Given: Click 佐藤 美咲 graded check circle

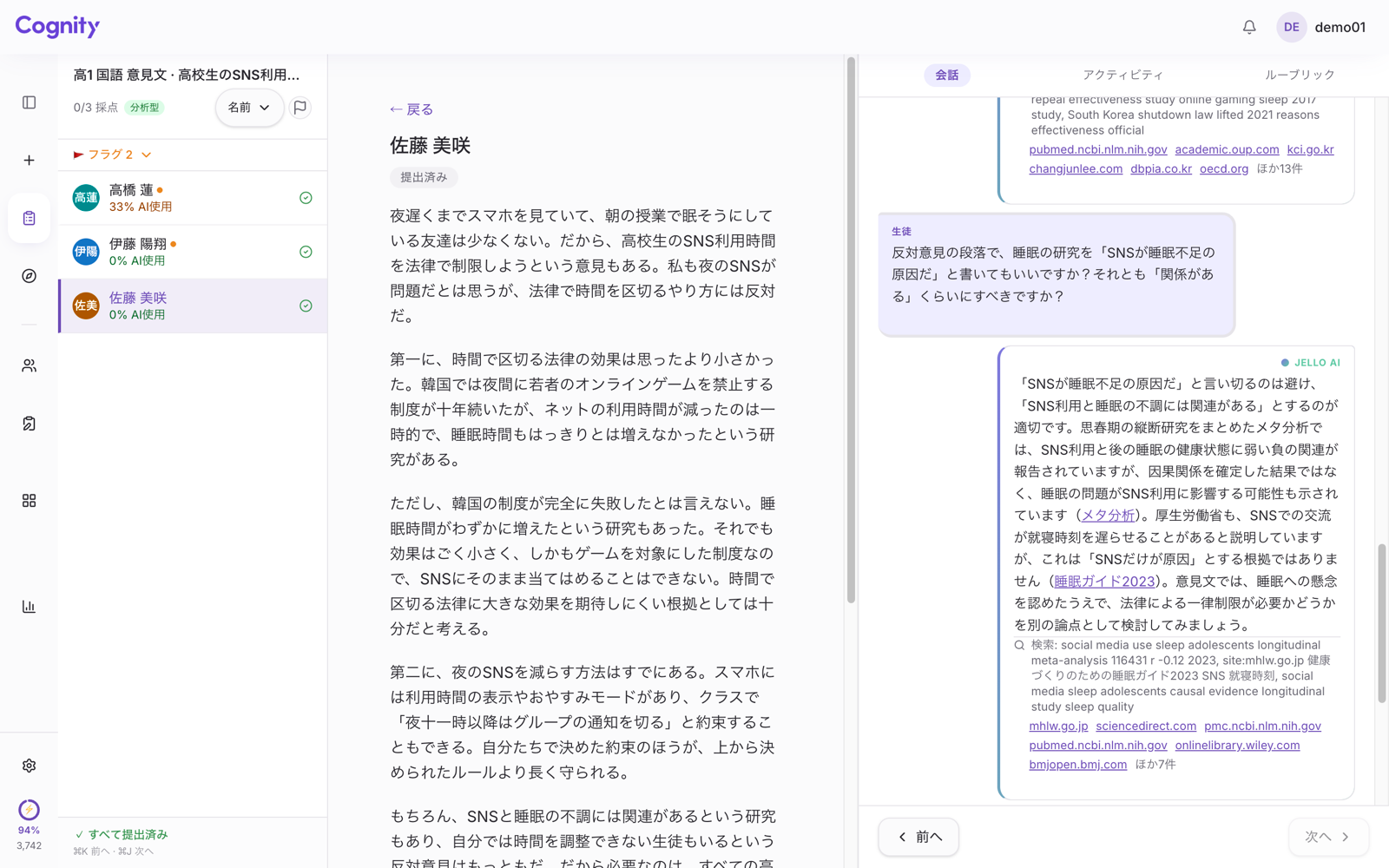Looking at the screenshot, I should (x=306, y=306).
